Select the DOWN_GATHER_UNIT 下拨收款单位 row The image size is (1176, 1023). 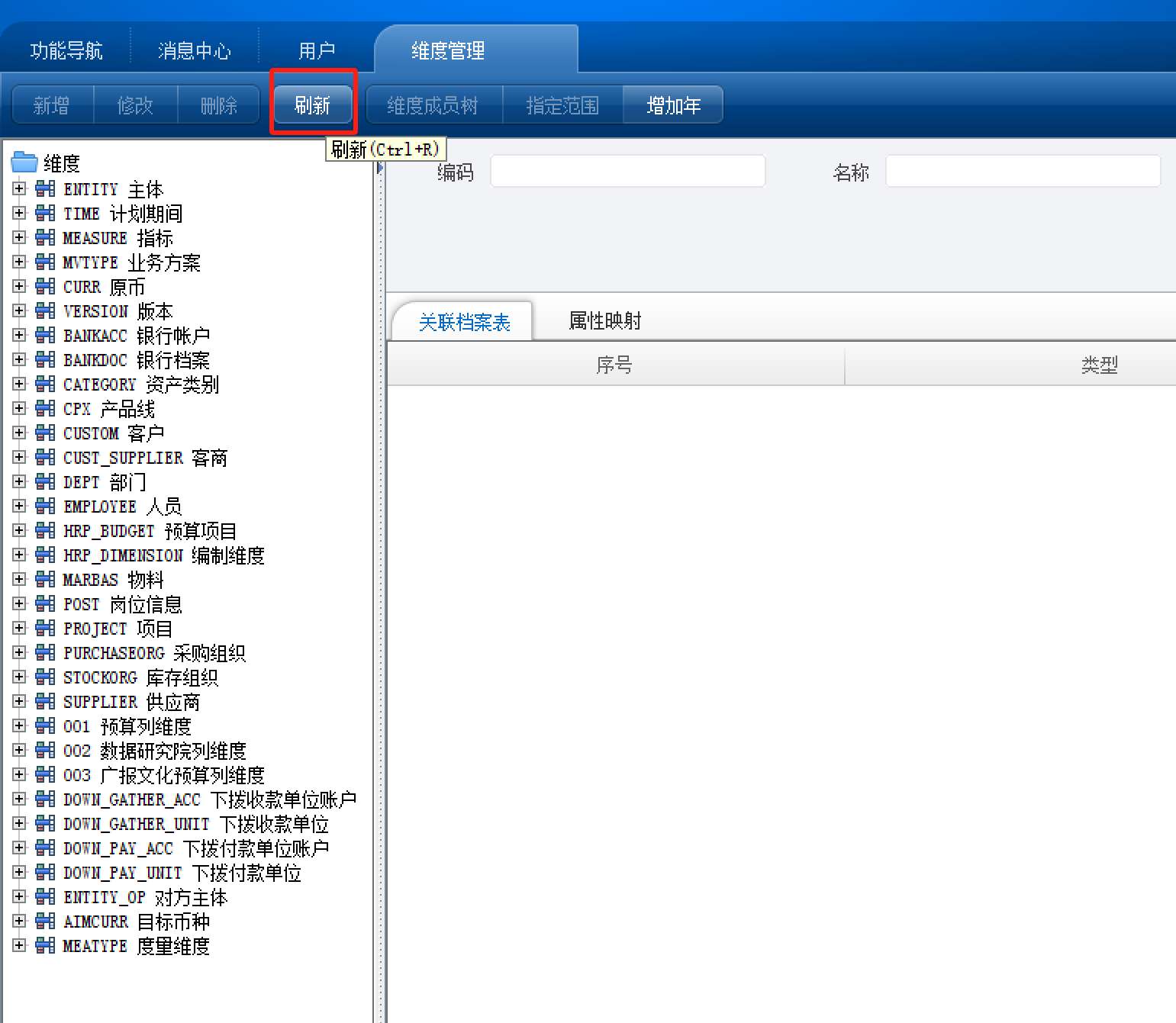tap(195, 824)
